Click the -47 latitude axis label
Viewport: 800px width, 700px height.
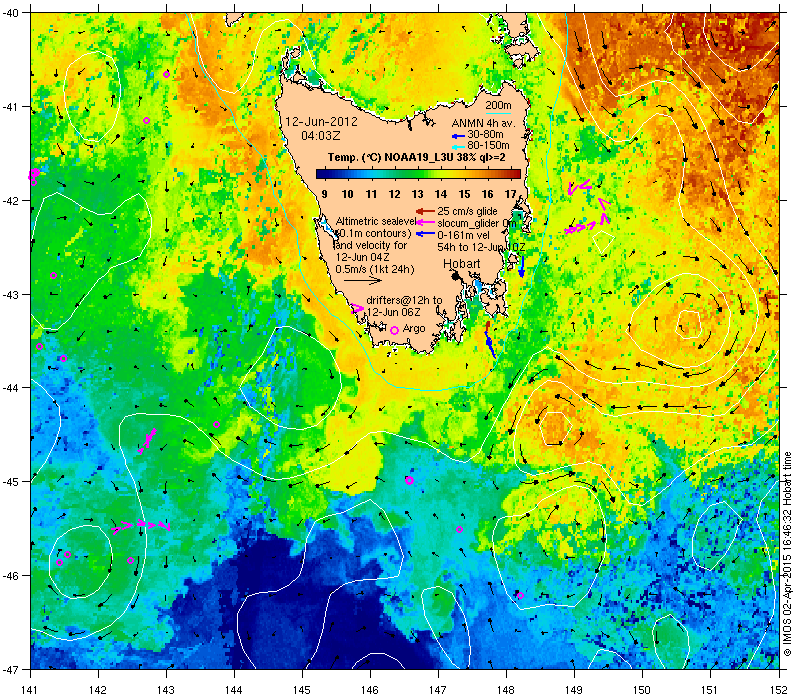point(10,669)
